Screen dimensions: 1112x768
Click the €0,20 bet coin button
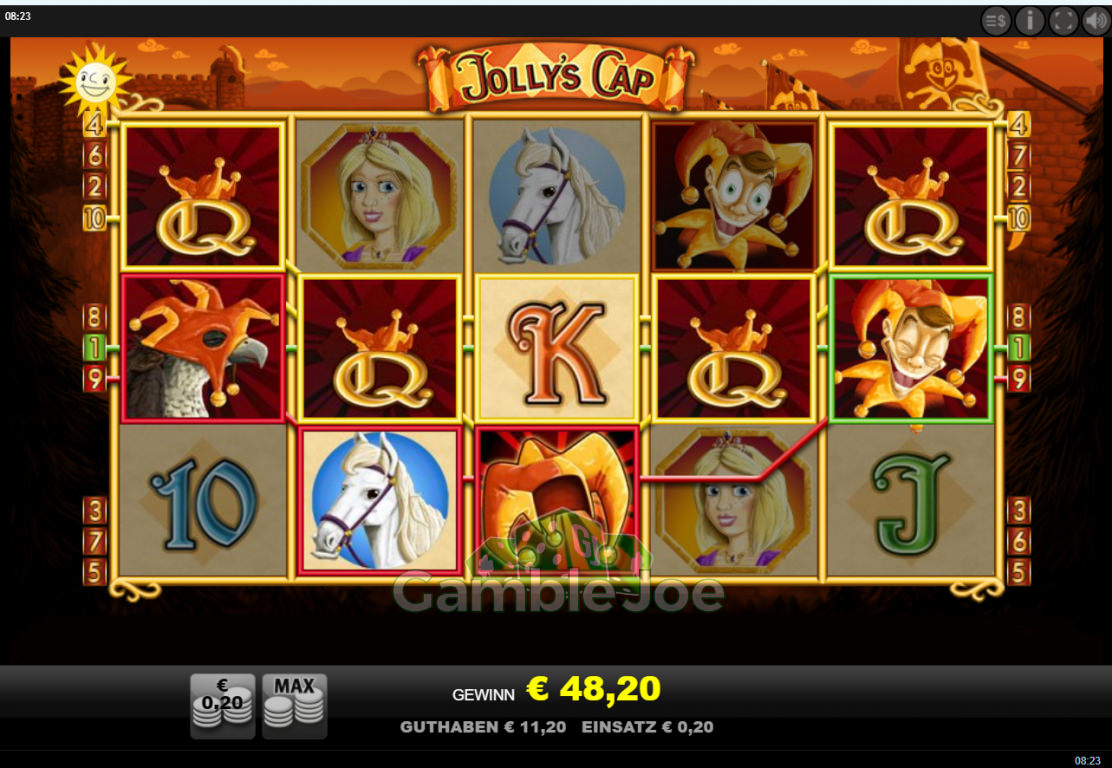[223, 706]
